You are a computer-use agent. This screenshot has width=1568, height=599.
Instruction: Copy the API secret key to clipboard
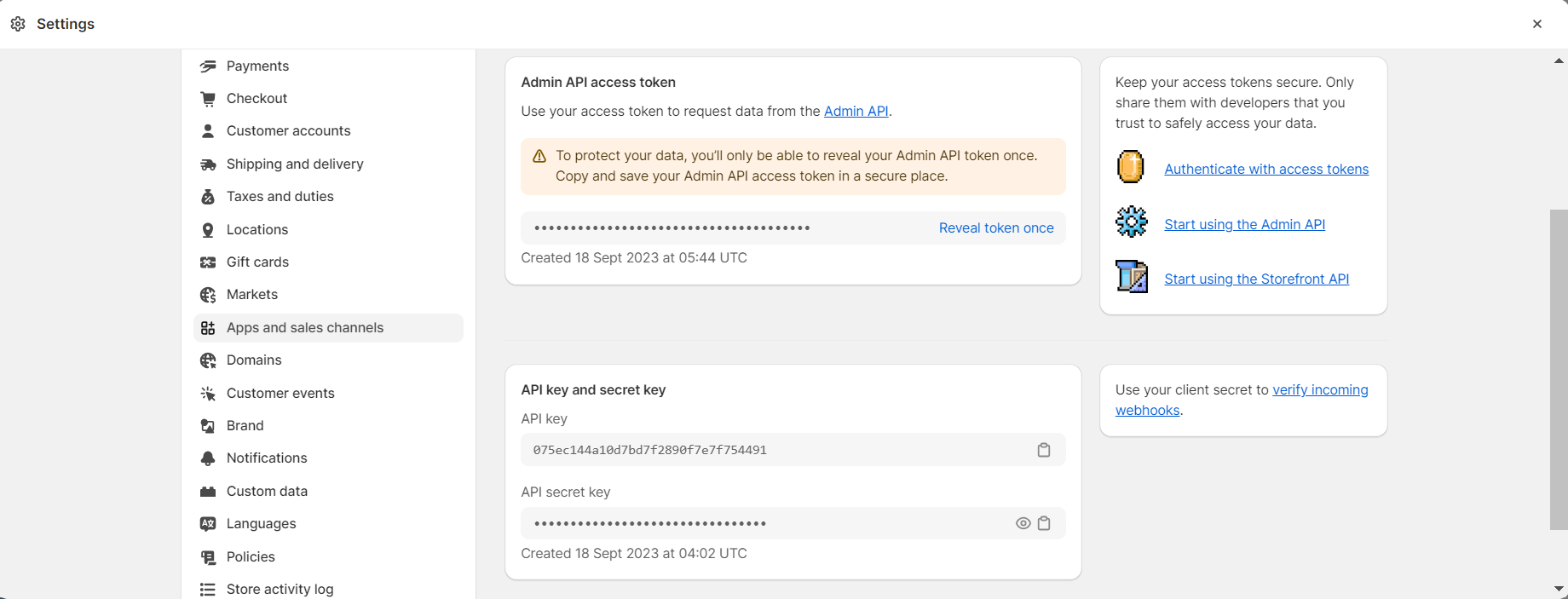(1044, 523)
